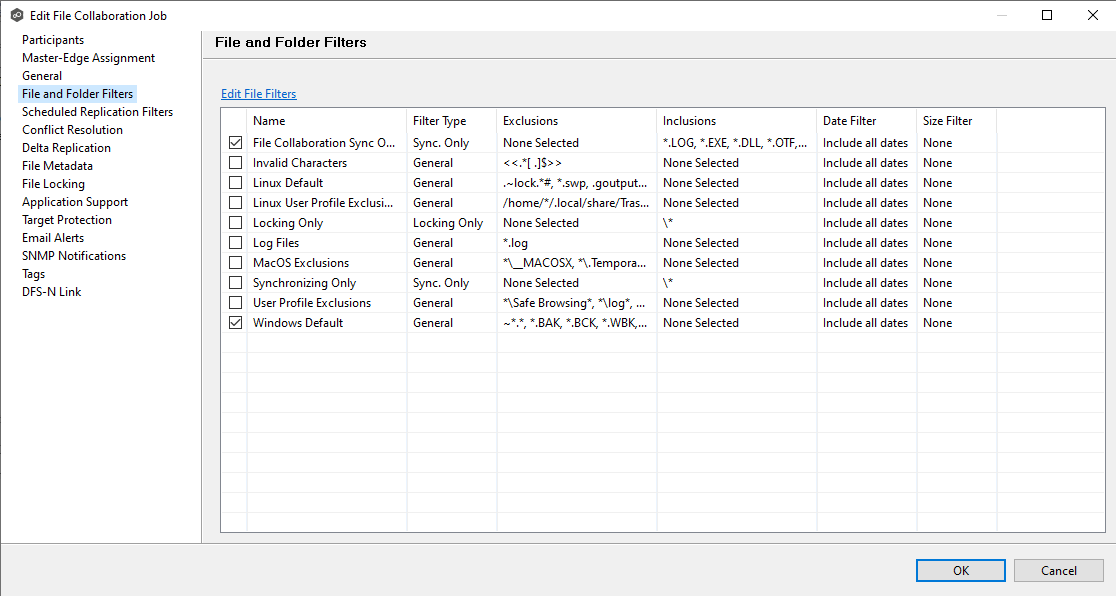Open Application Support page

tap(75, 202)
